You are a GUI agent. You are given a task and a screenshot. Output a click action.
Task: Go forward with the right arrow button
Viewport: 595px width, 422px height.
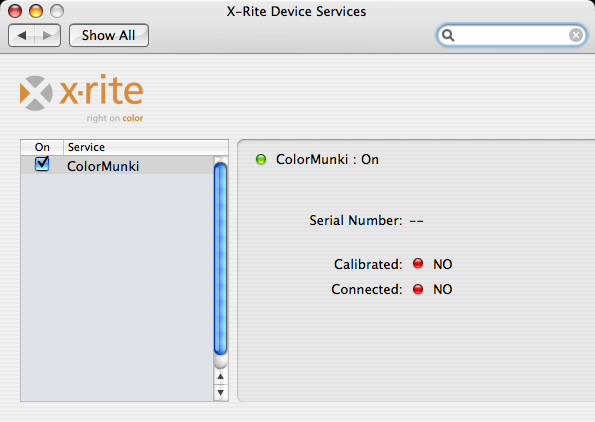[47, 36]
